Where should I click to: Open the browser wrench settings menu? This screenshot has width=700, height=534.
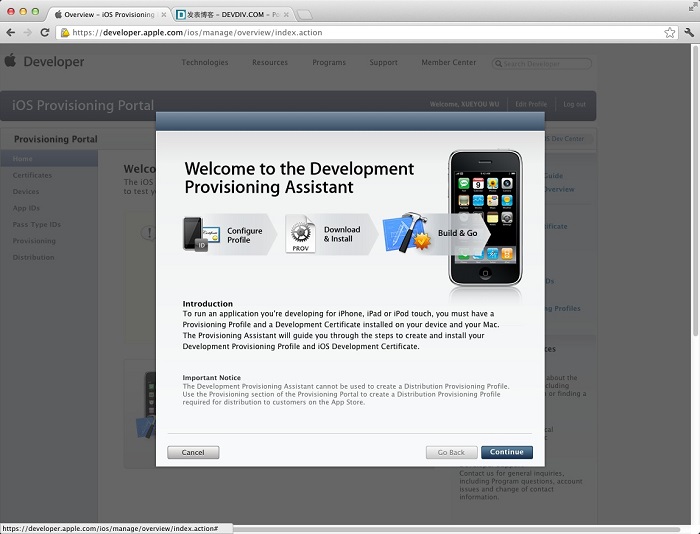pyautogui.click(x=689, y=32)
